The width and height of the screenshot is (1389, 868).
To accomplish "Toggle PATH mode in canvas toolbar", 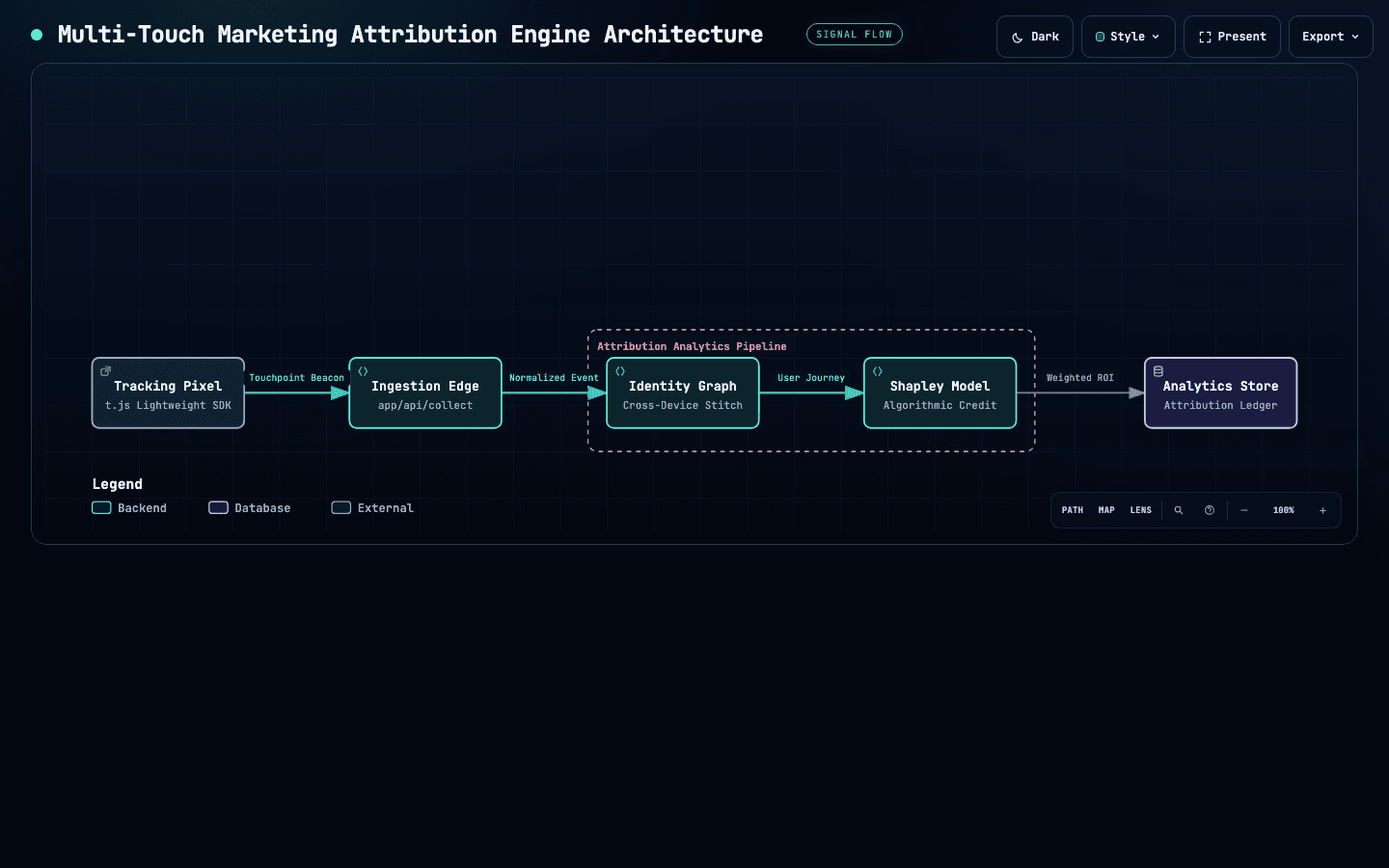I will tap(1073, 510).
